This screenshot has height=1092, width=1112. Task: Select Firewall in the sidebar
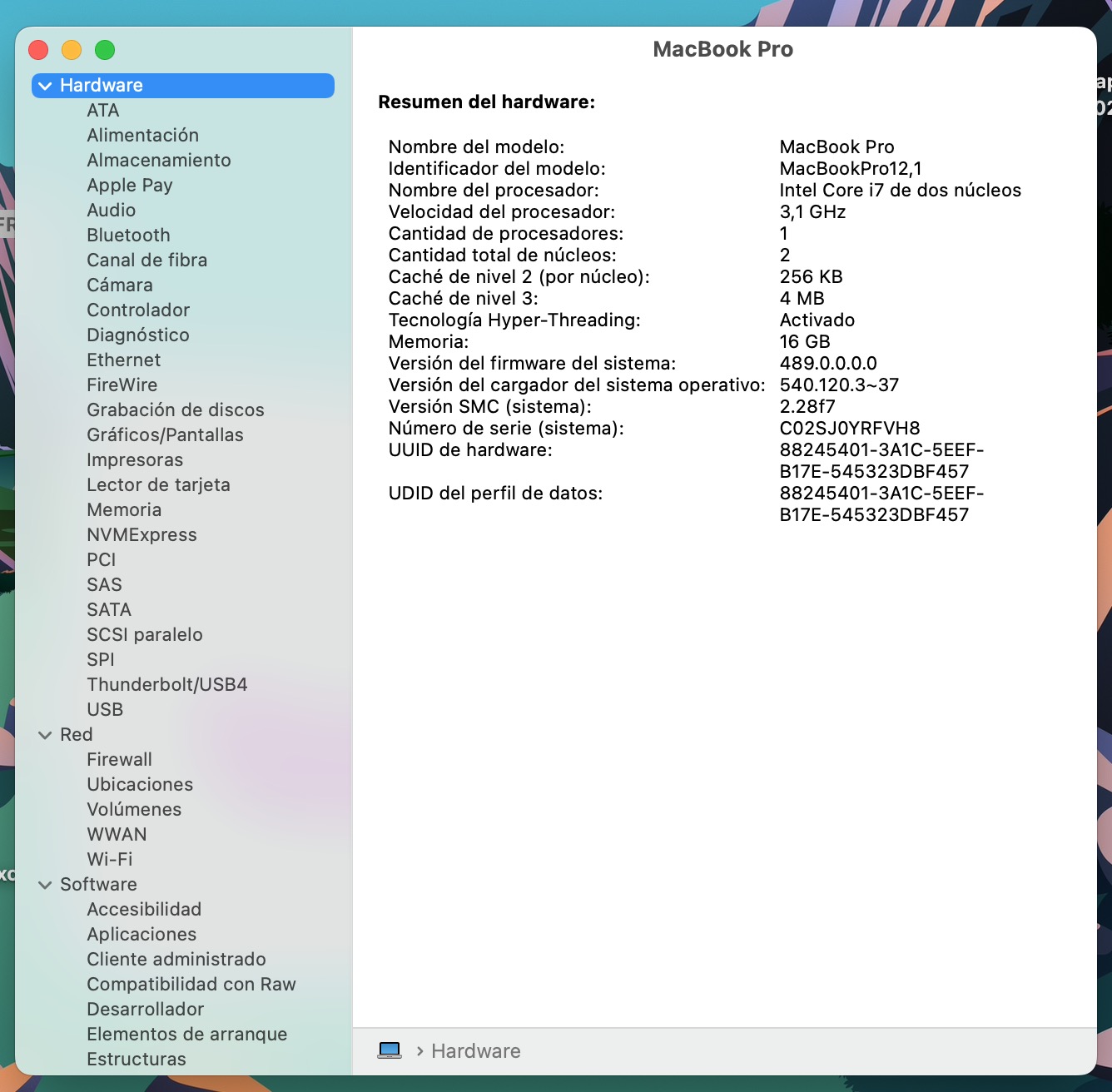point(119,760)
